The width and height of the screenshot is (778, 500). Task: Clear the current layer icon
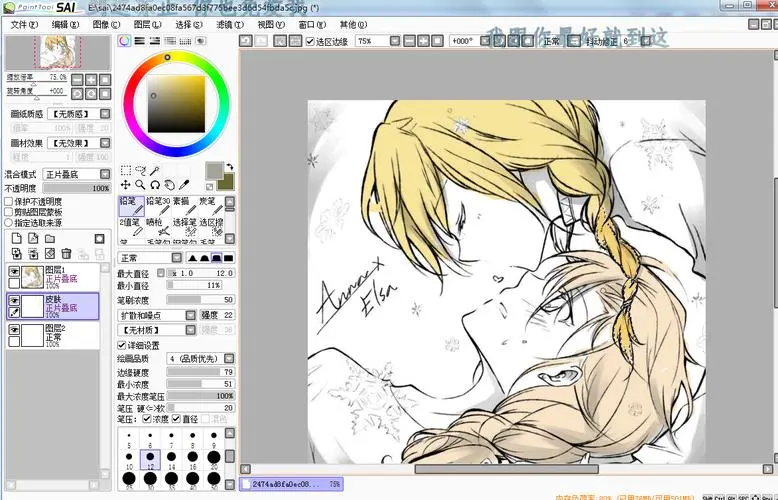pyautogui.click(x=50, y=254)
